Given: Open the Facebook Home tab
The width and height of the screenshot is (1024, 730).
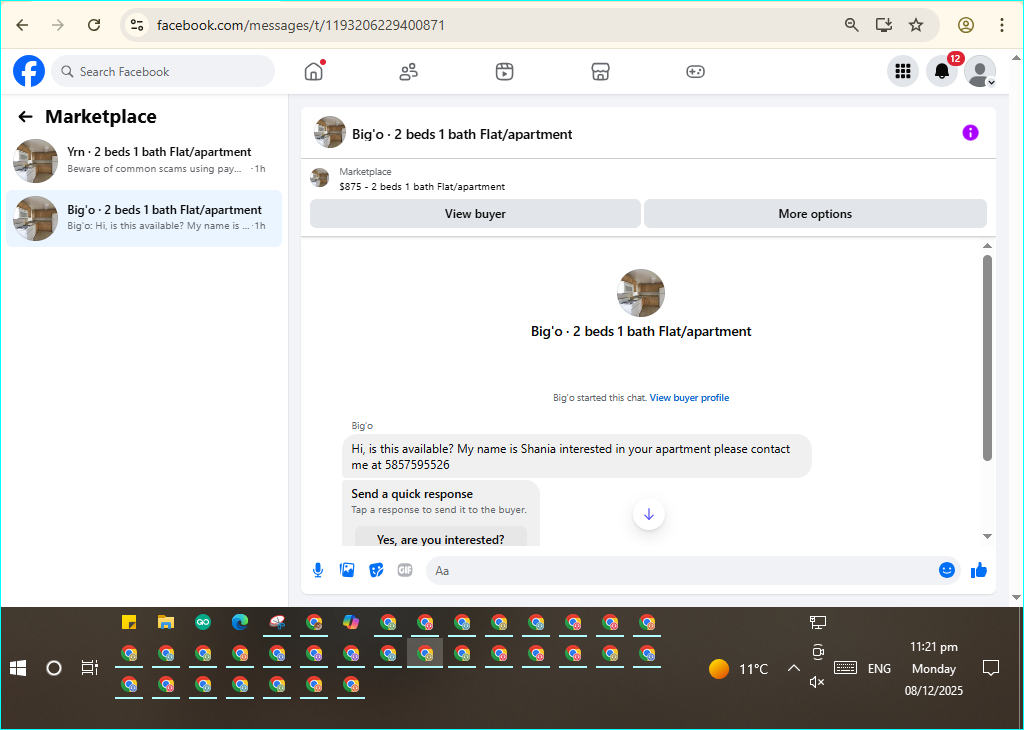Looking at the screenshot, I should click(x=314, y=71).
